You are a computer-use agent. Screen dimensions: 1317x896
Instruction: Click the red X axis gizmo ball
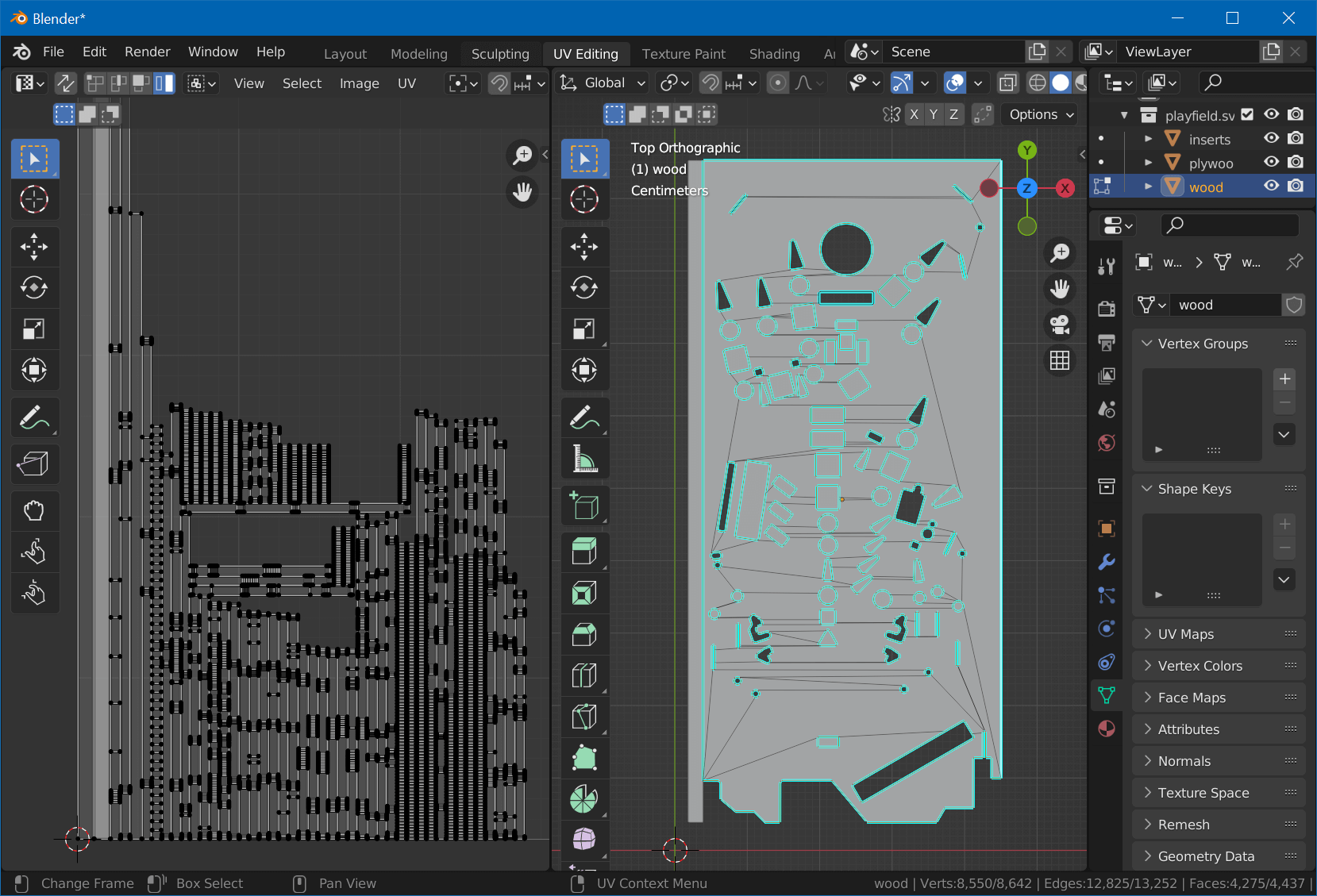click(x=1065, y=188)
